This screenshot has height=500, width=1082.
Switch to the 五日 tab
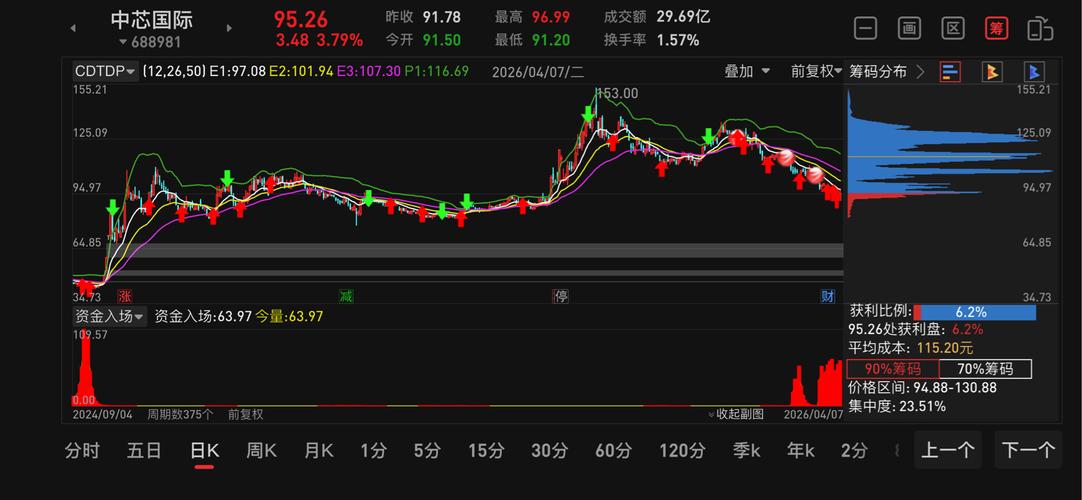[144, 451]
